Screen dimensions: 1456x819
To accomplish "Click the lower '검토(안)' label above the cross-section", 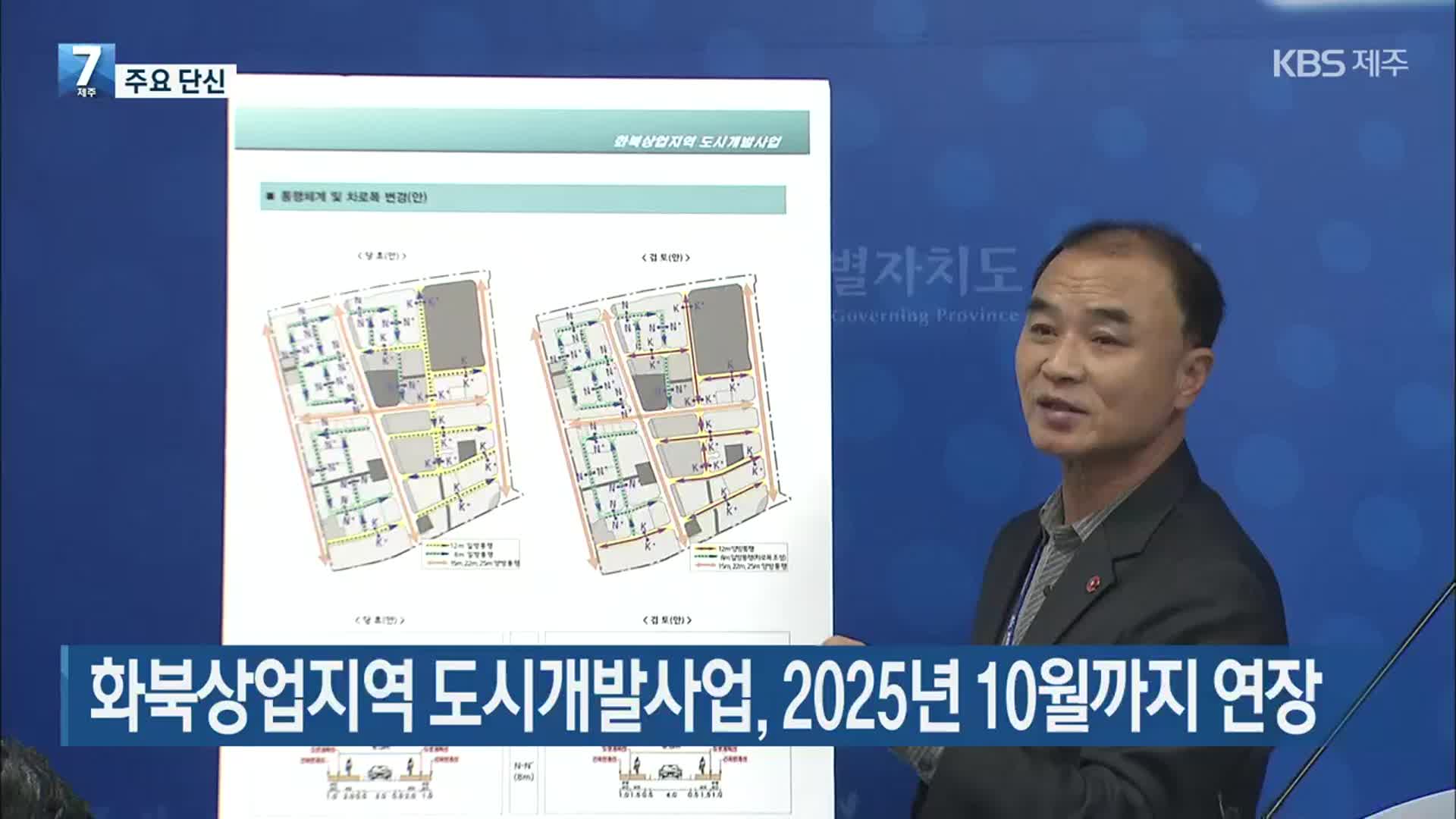I will [x=667, y=620].
